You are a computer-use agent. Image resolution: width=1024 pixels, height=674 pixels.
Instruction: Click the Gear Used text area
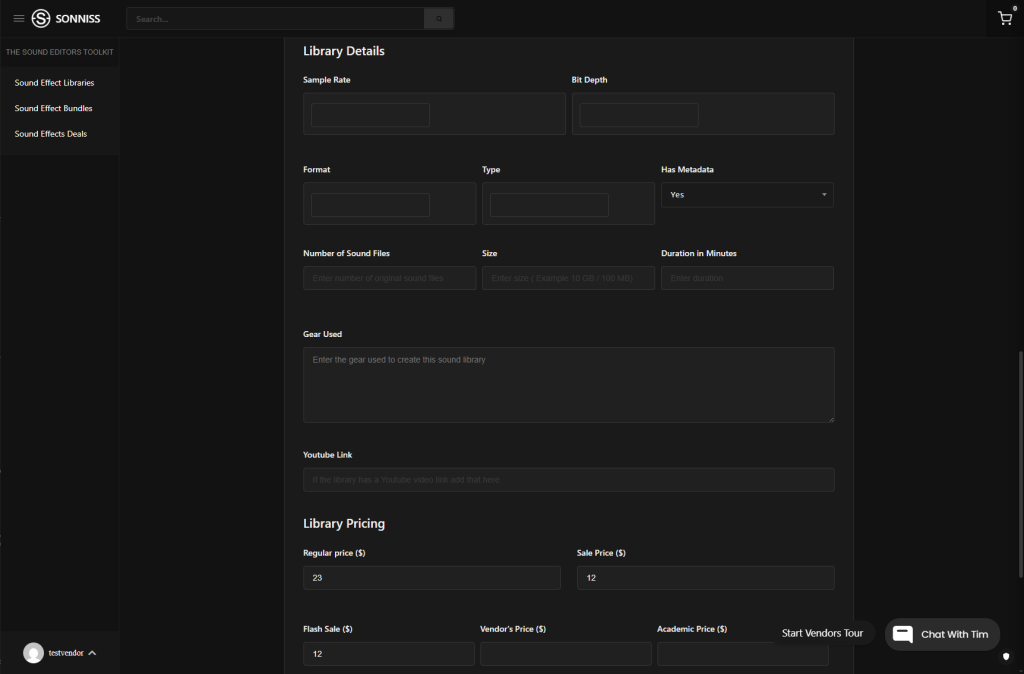pyautogui.click(x=568, y=385)
